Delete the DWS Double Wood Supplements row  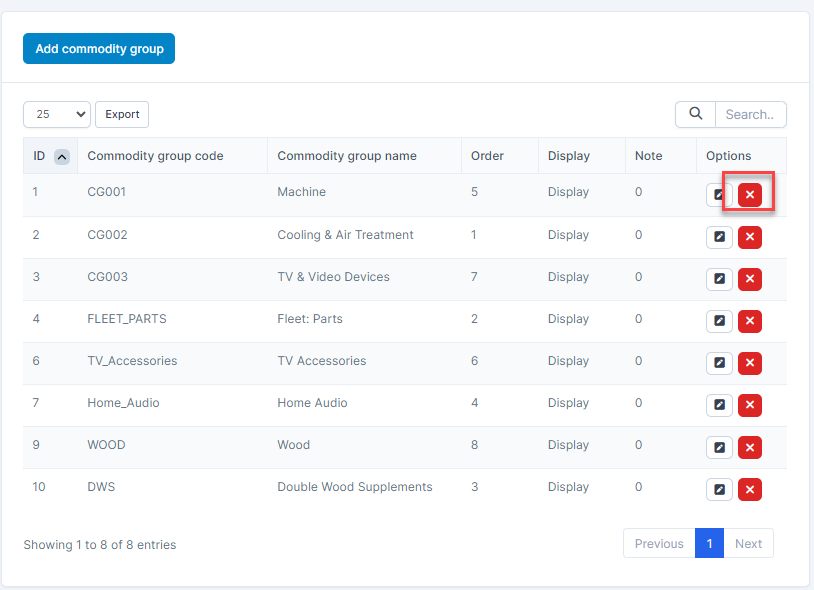coord(750,489)
